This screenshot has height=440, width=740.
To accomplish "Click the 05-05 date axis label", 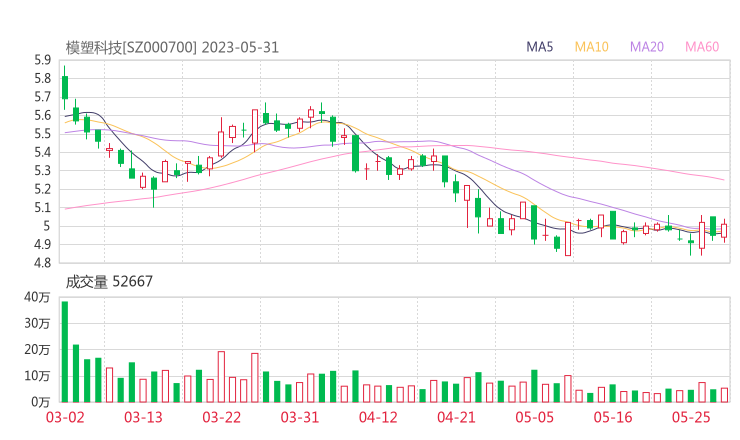I will pyautogui.click(x=535, y=417).
